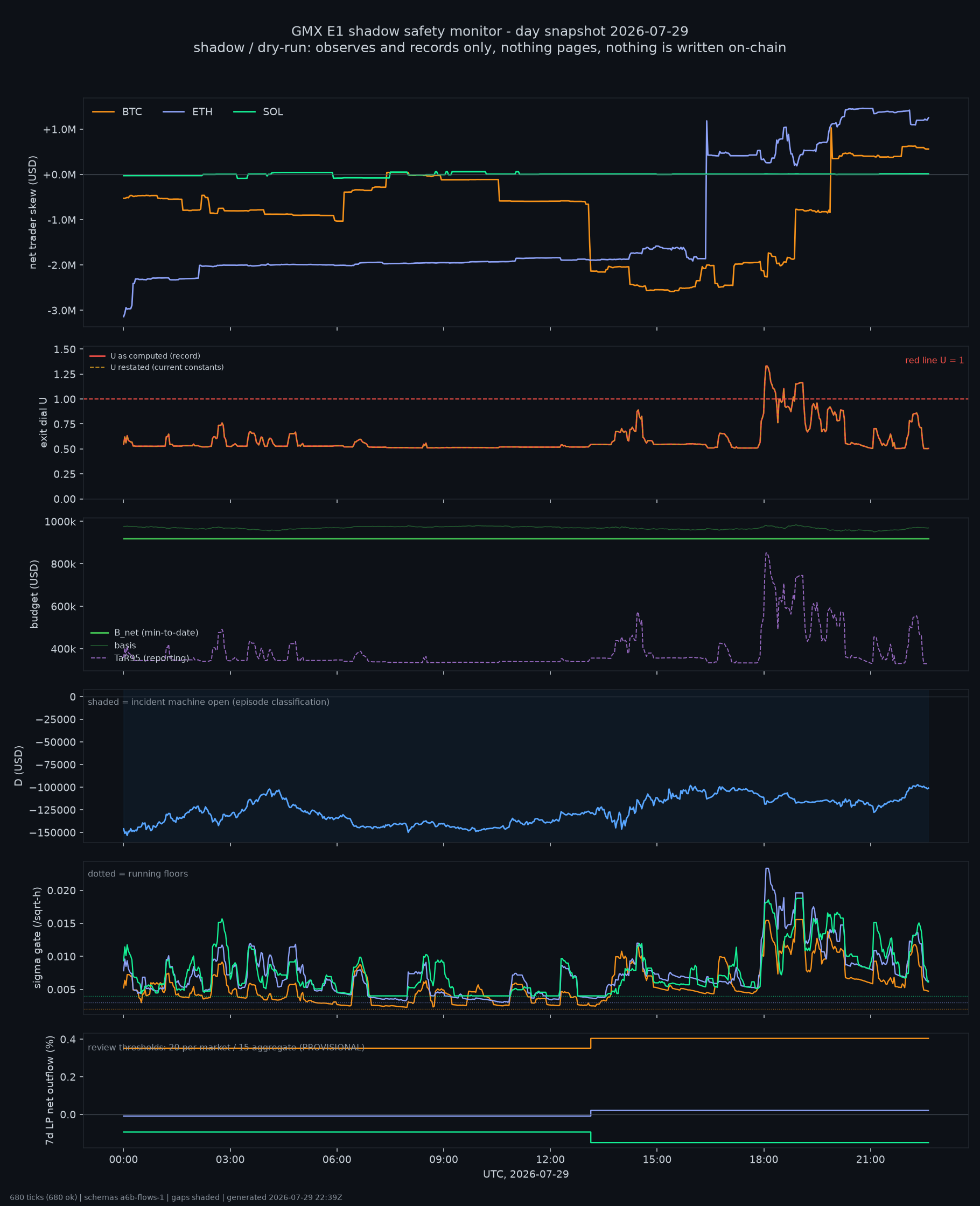Screen dimensions: 980x1206
Task: Click the 'net trader skew (USD)' axis label
Action: [x=33, y=212]
